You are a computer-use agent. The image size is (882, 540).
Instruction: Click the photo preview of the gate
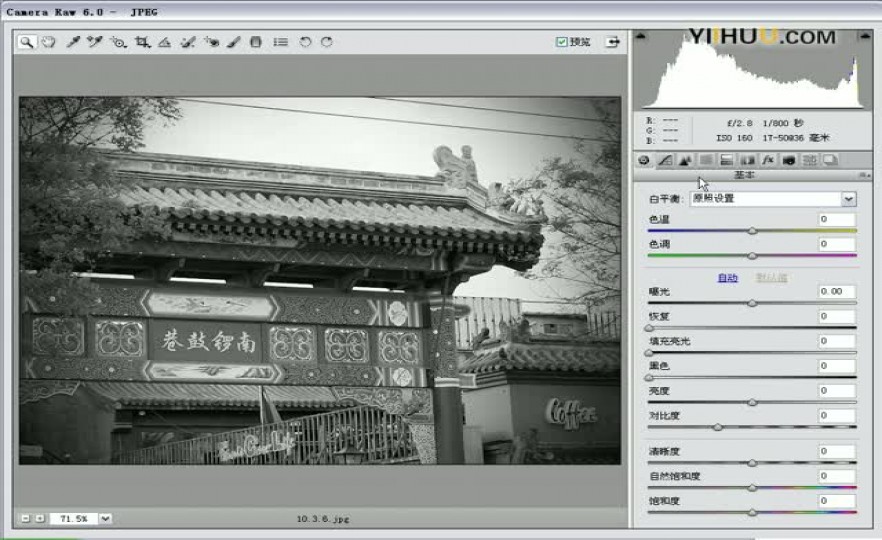pyautogui.click(x=320, y=281)
